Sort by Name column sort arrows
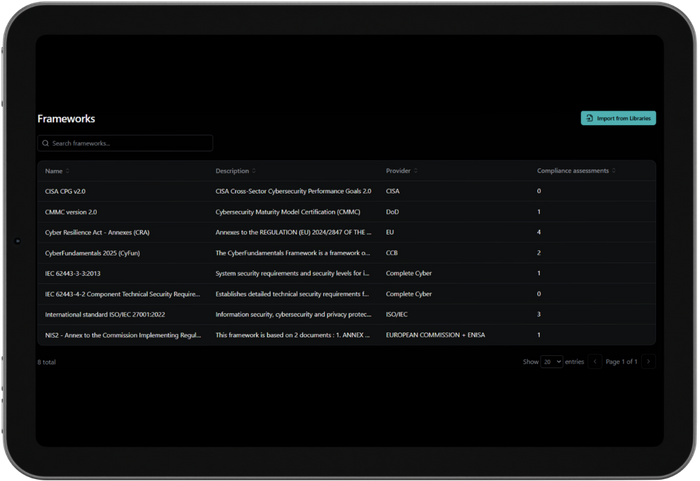 point(67,171)
